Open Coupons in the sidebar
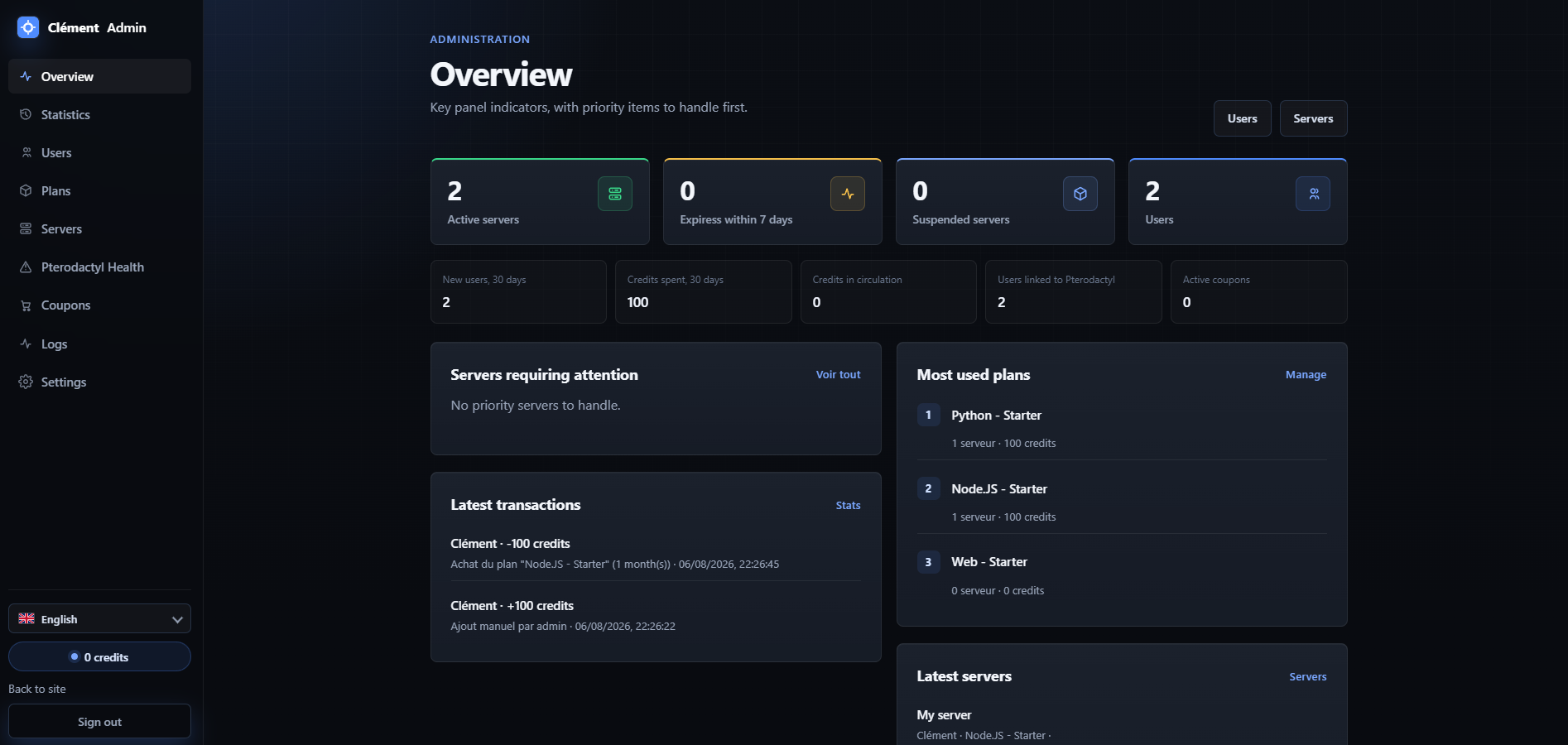This screenshot has width=1568, height=745. point(99,305)
